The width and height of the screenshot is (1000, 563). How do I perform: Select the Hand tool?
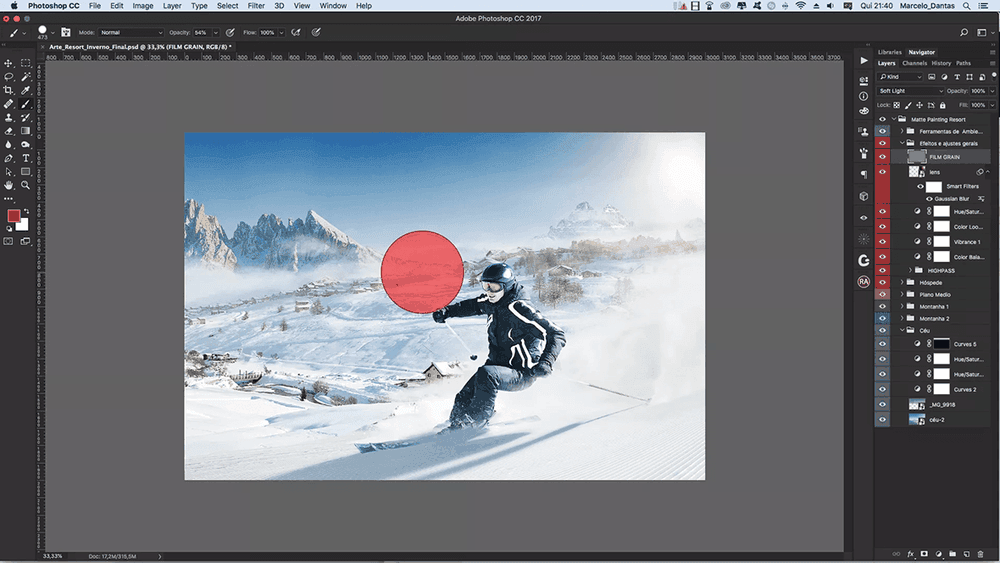(x=9, y=185)
